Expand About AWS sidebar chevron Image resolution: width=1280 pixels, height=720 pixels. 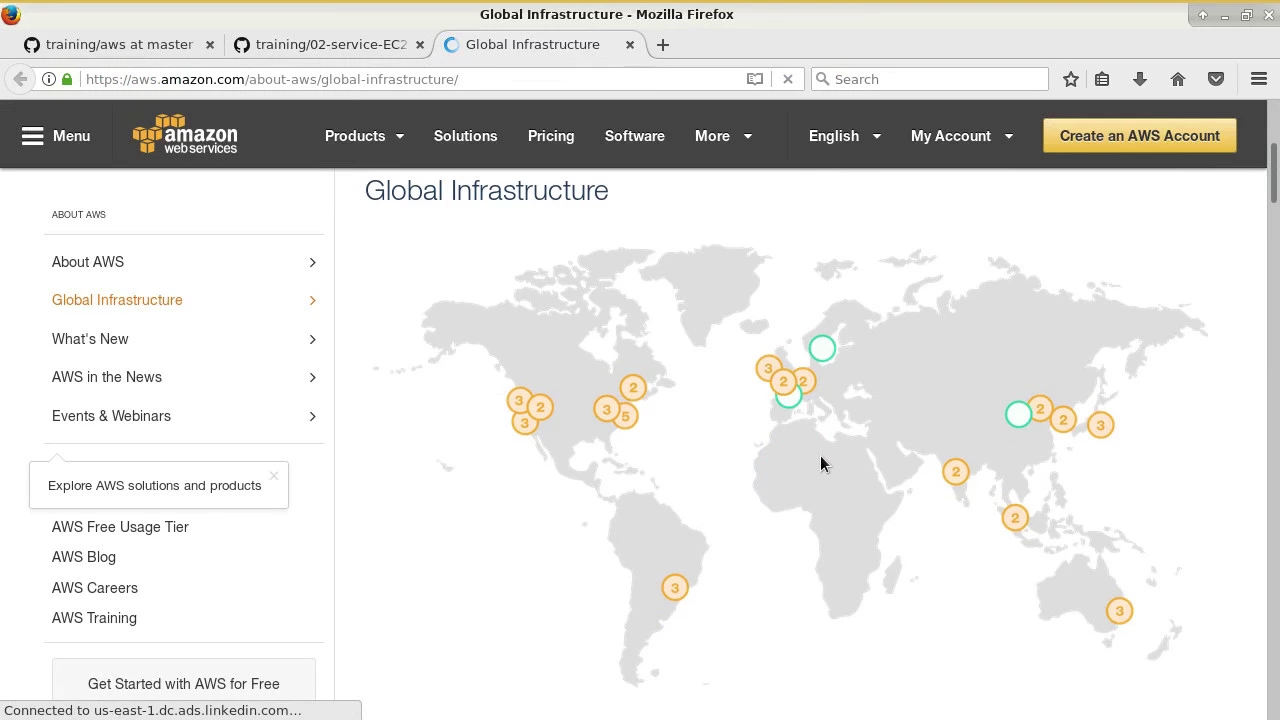tap(312, 262)
